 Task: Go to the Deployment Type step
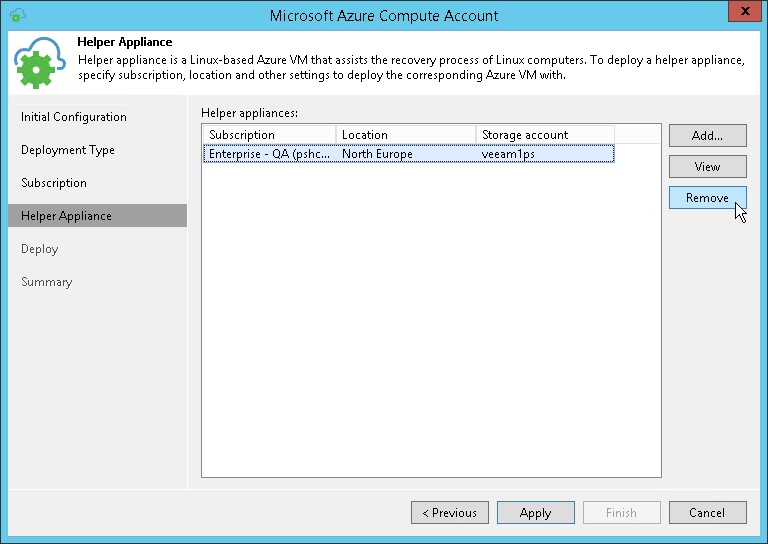click(68, 150)
